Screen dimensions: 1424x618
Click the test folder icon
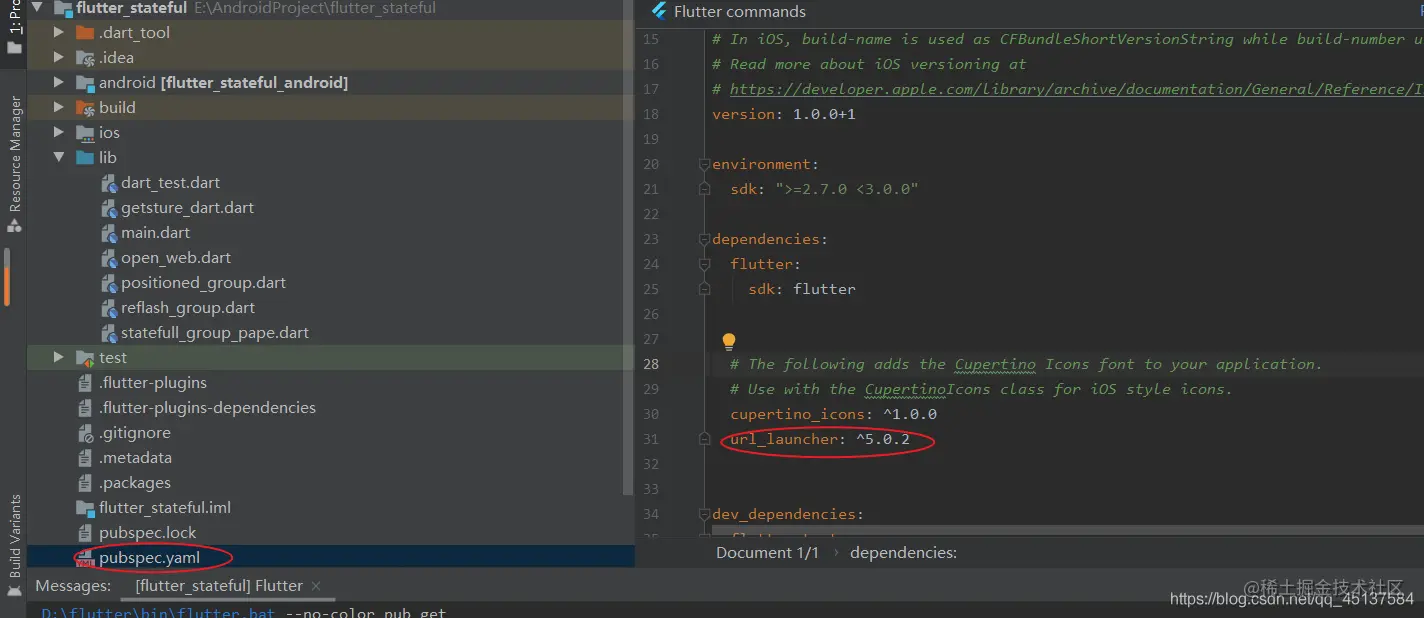click(85, 357)
